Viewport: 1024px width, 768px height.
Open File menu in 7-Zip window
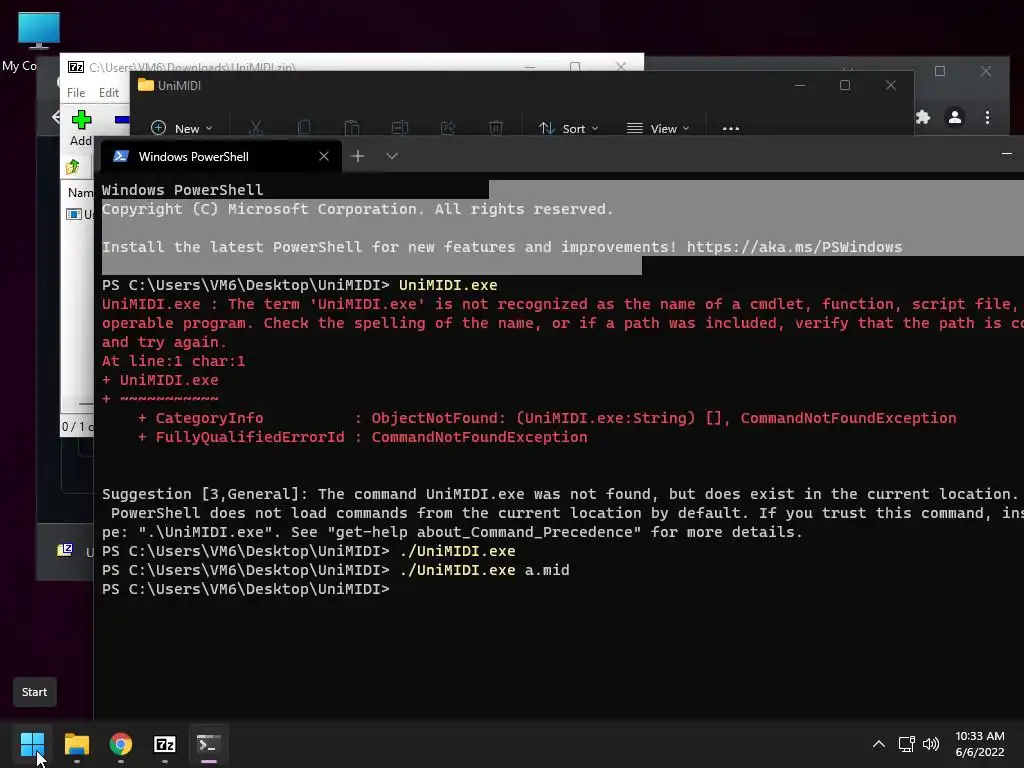pyautogui.click(x=76, y=93)
